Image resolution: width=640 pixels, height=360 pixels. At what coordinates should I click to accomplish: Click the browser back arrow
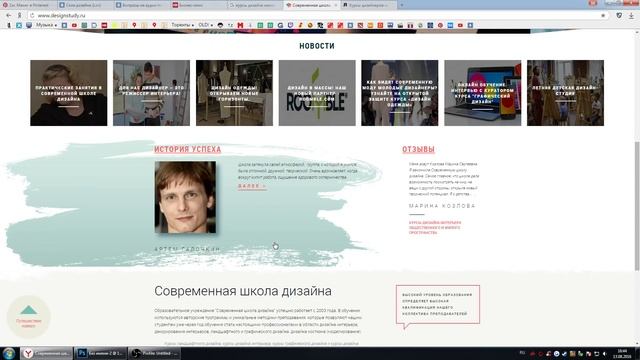click(9, 15)
